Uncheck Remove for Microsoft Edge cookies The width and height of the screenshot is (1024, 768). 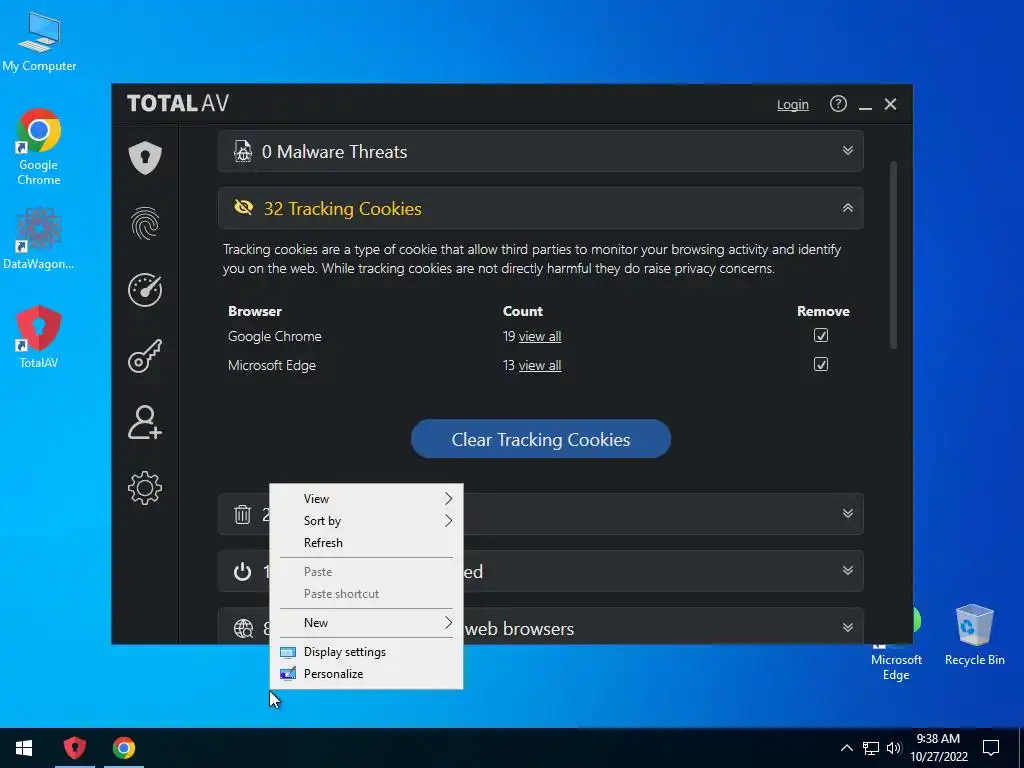coord(821,364)
